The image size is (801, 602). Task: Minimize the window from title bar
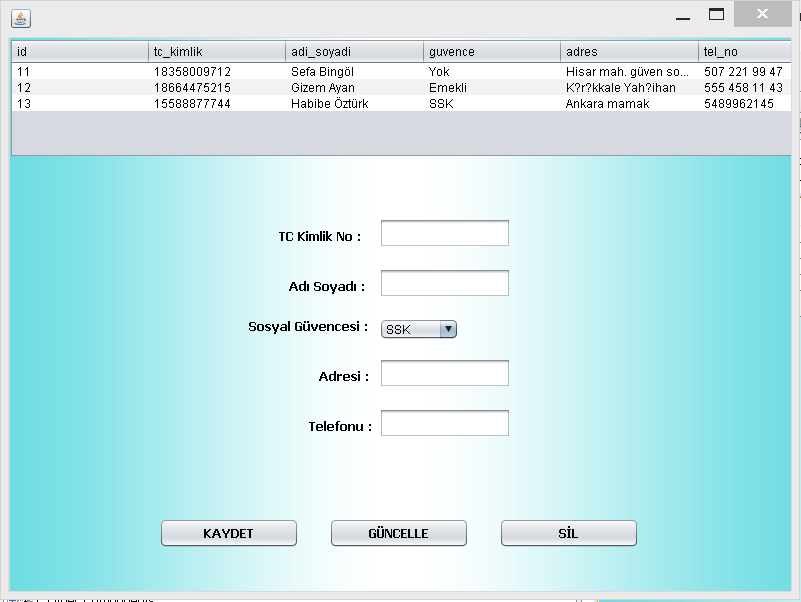tap(682, 15)
